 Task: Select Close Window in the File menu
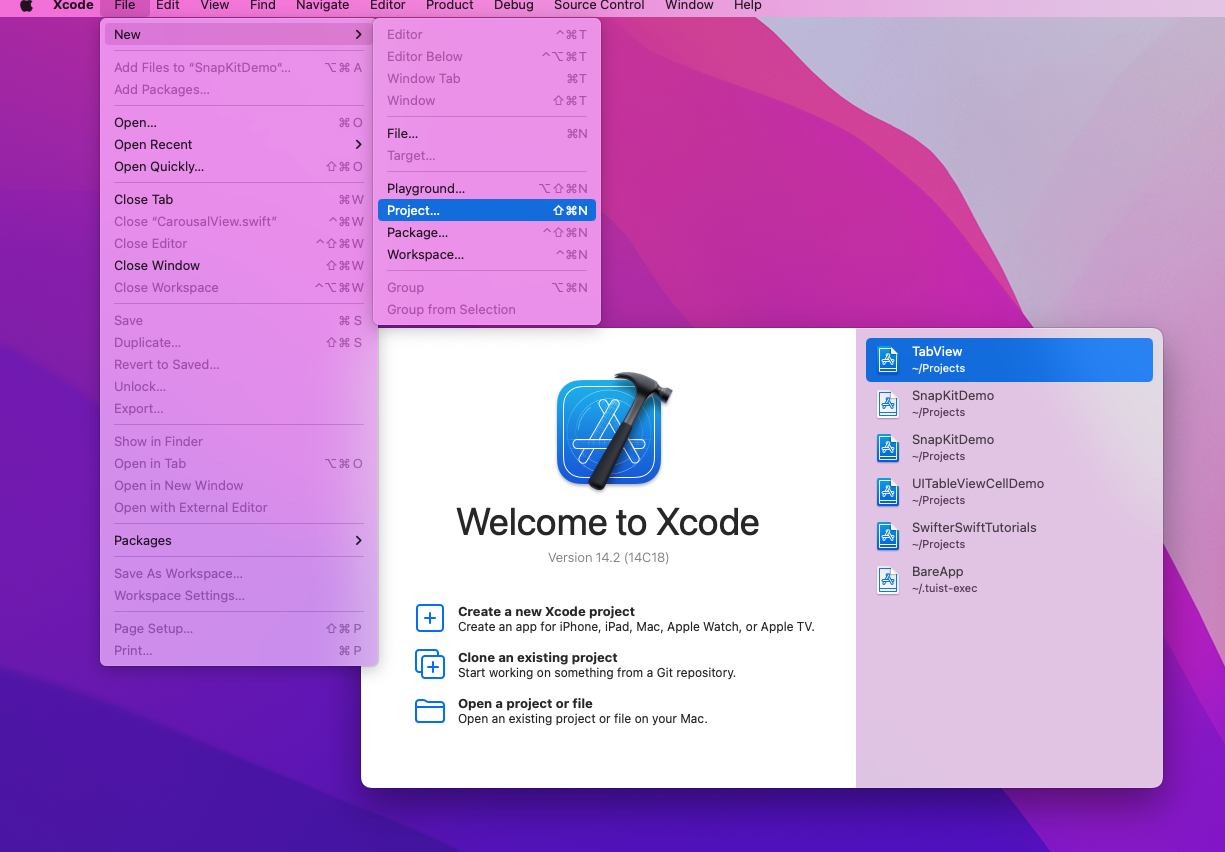pos(239,265)
